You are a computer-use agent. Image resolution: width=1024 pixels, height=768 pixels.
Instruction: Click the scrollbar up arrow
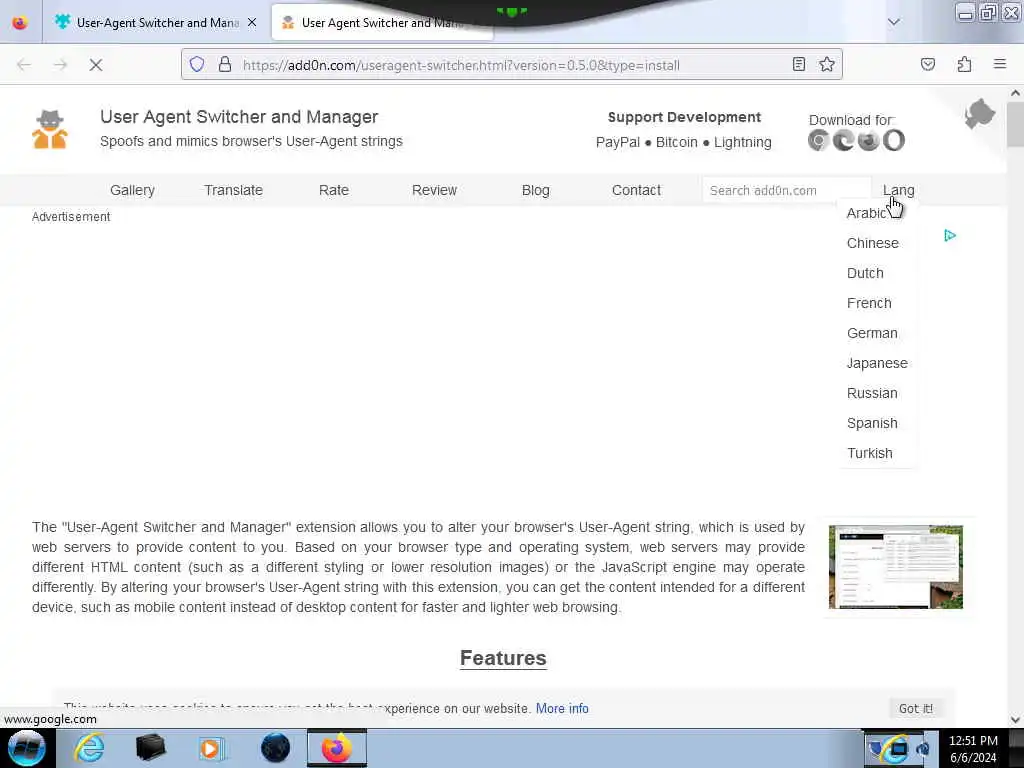[x=1015, y=93]
